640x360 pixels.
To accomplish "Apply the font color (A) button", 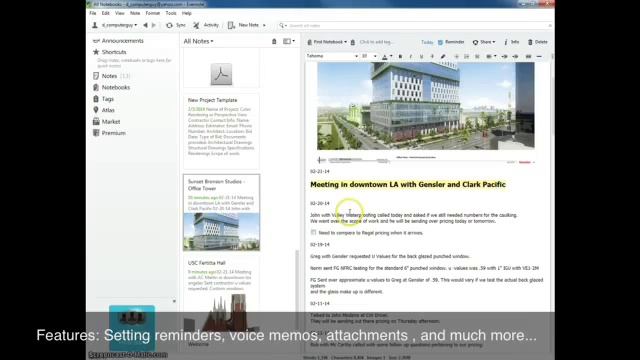I will coord(384,57).
